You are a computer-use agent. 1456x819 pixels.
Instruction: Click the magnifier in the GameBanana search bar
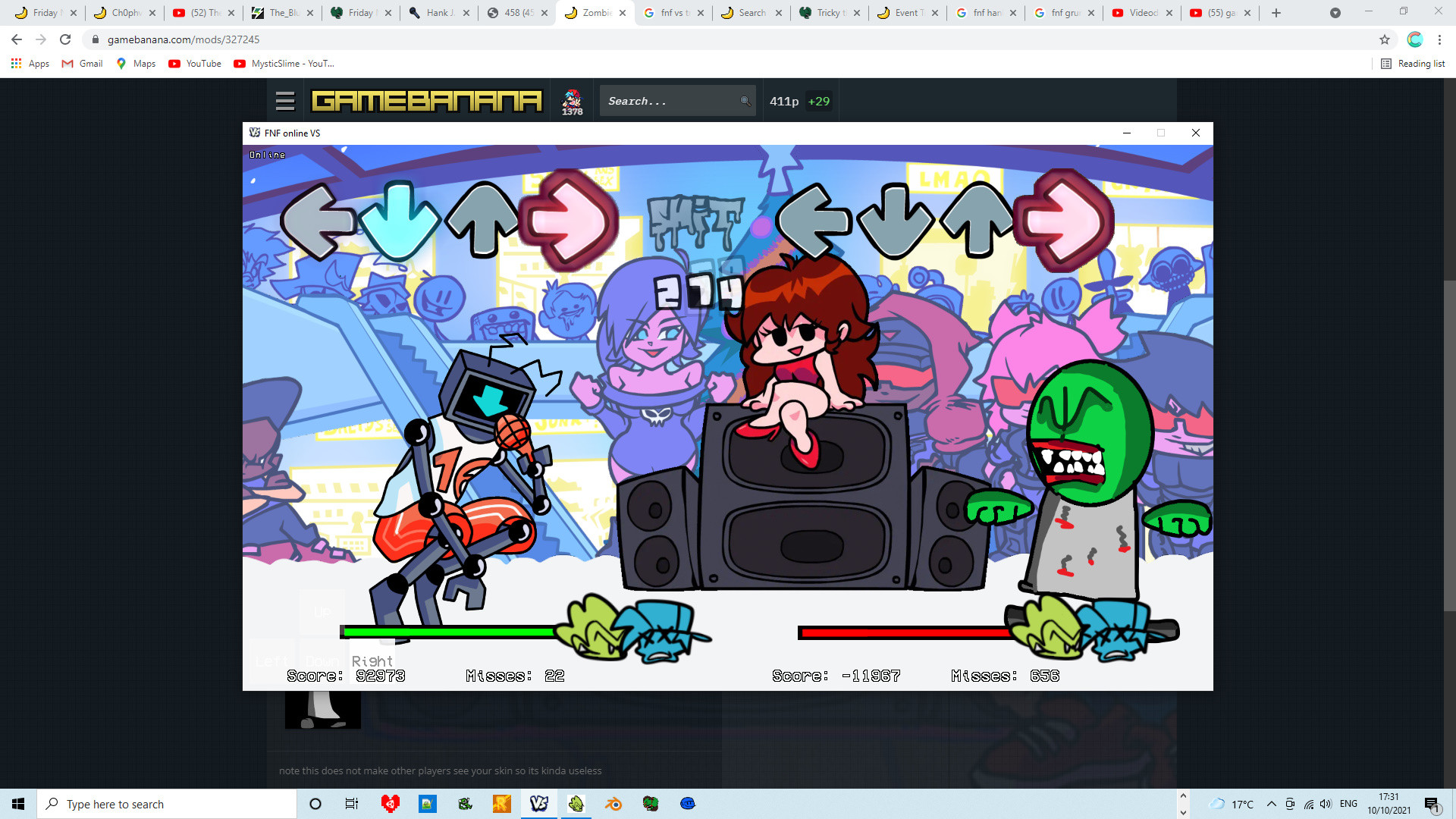point(744,100)
